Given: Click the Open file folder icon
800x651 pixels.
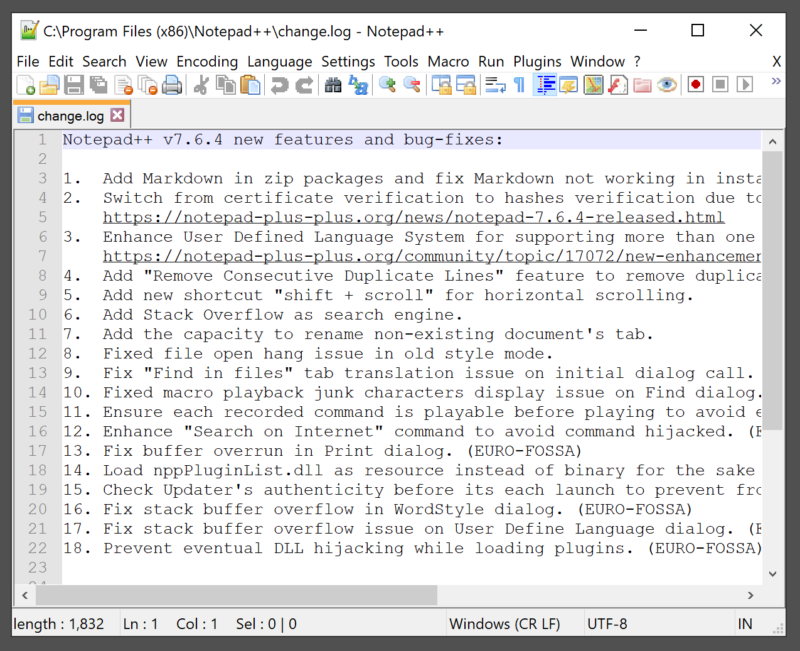Looking at the screenshot, I should pyautogui.click(x=48, y=86).
